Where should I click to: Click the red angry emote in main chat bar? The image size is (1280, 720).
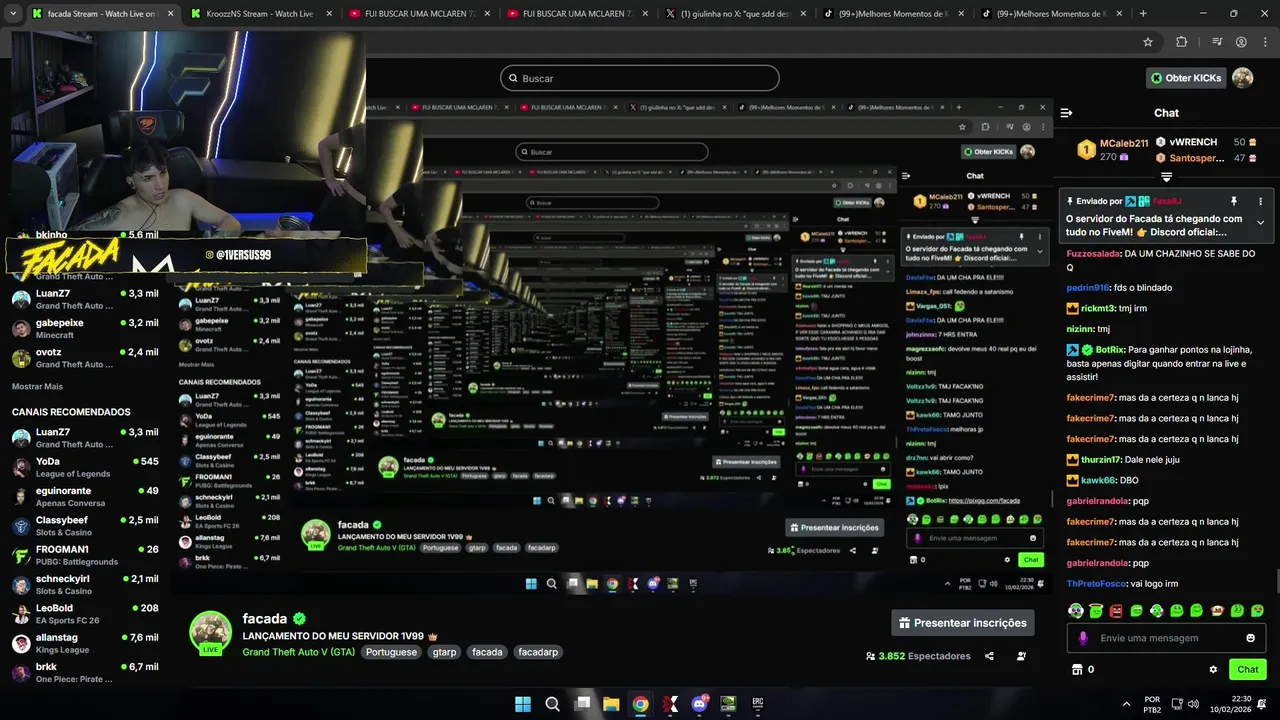(x=1116, y=610)
